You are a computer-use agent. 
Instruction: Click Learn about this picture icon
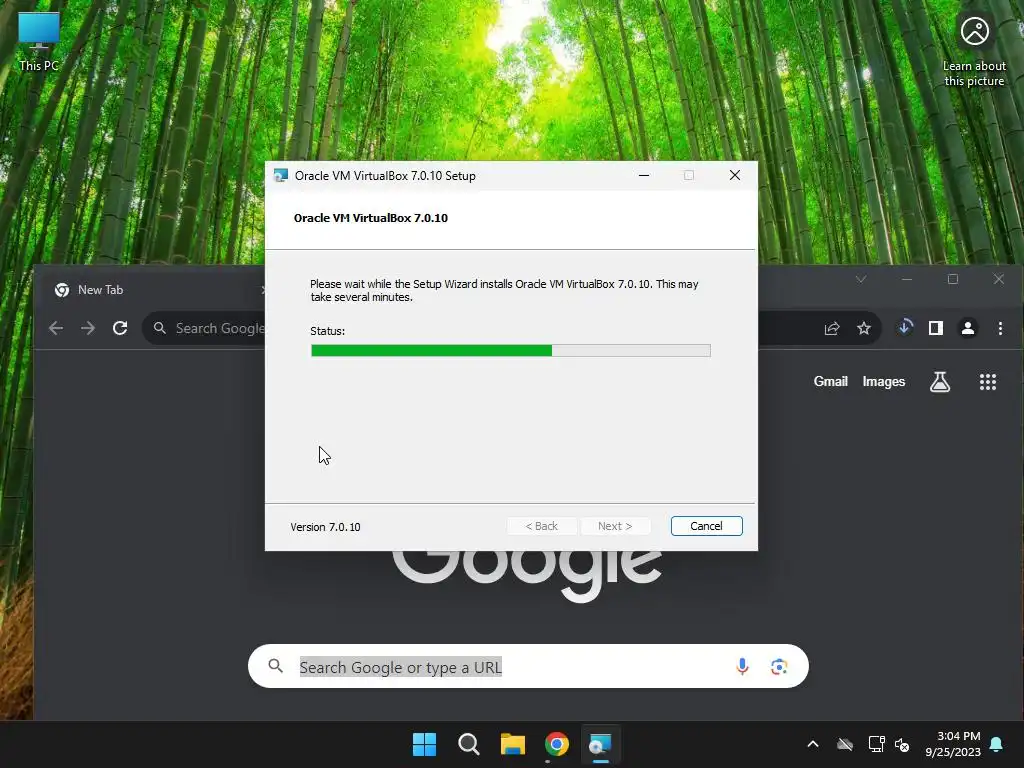[x=974, y=51]
